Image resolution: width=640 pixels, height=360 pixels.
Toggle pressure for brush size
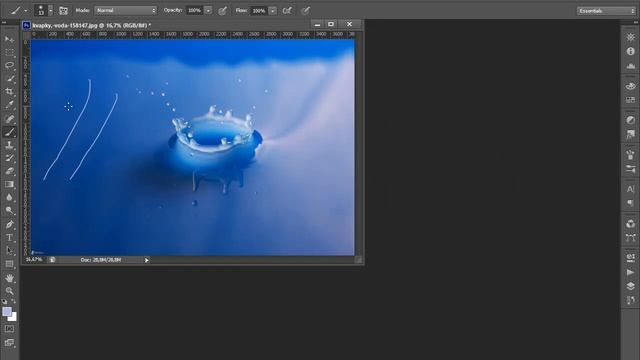pyautogui.click(x=305, y=11)
